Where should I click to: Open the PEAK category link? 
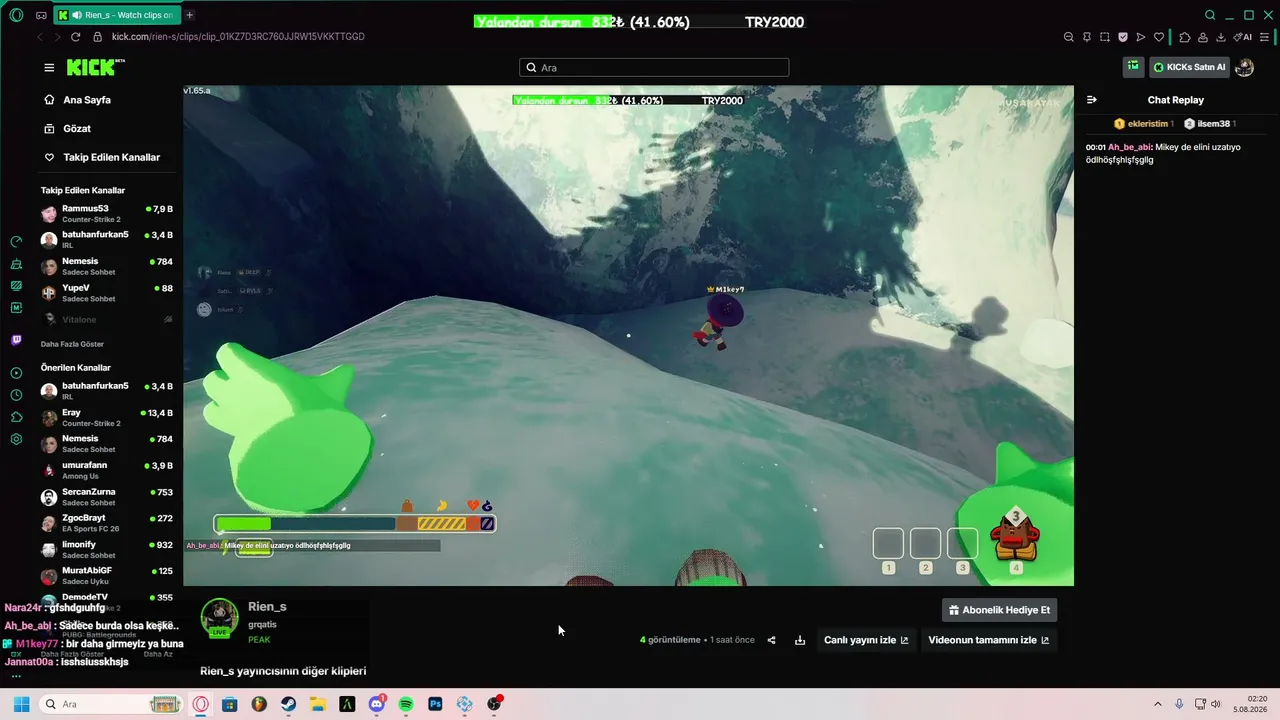click(x=259, y=640)
